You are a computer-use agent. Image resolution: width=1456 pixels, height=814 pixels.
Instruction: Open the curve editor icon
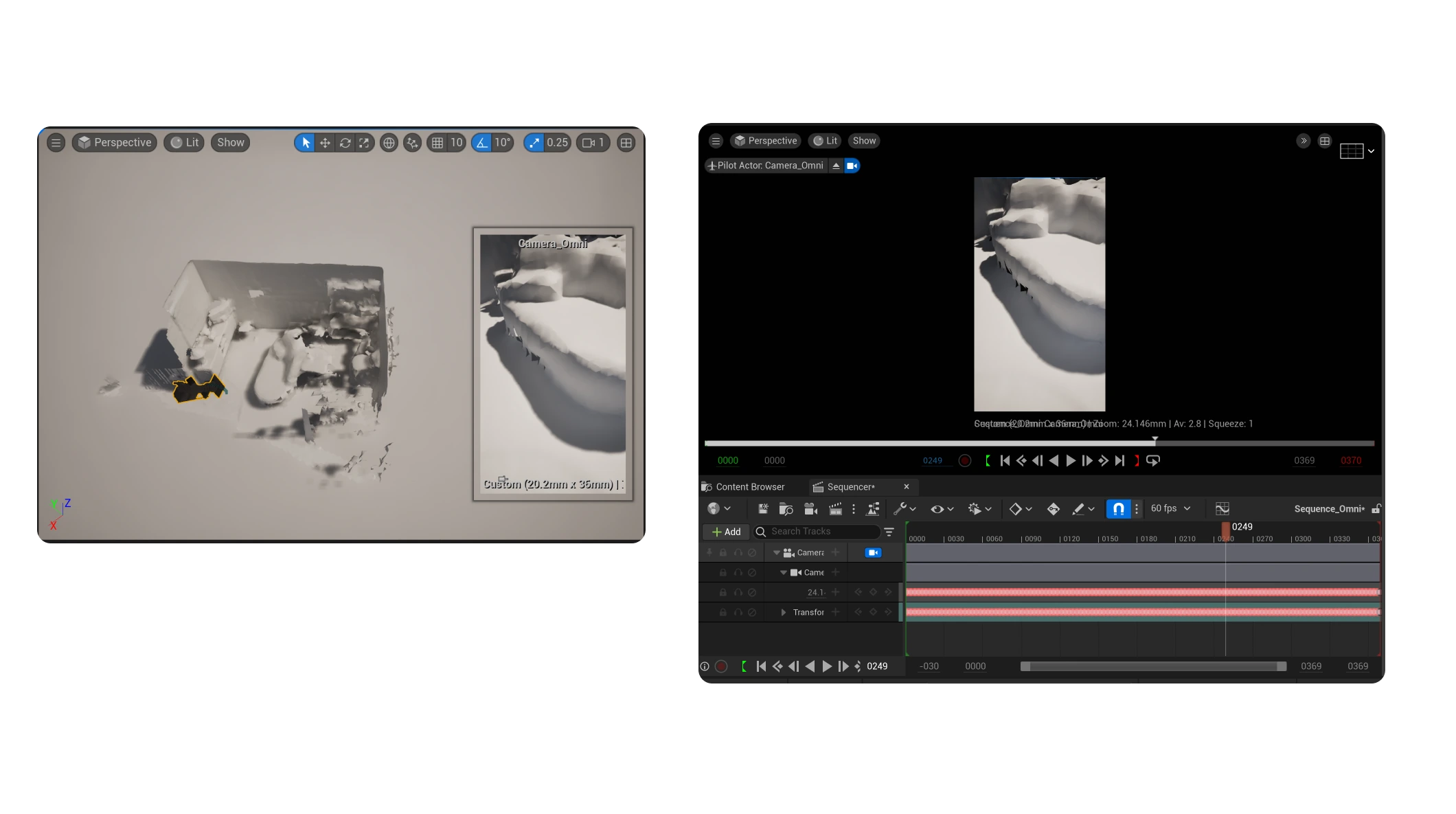(1222, 509)
